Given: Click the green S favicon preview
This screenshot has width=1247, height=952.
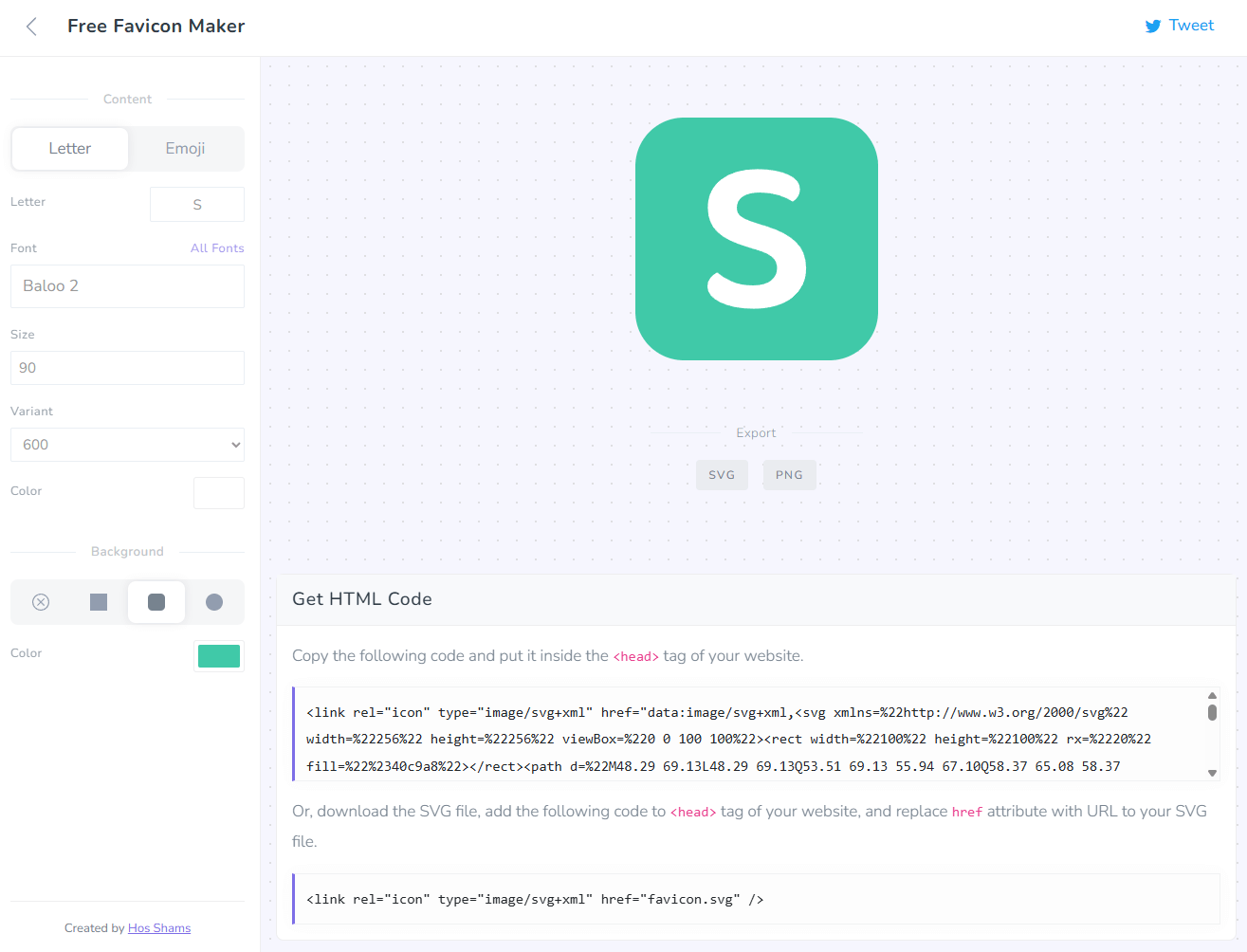Looking at the screenshot, I should pos(756,239).
